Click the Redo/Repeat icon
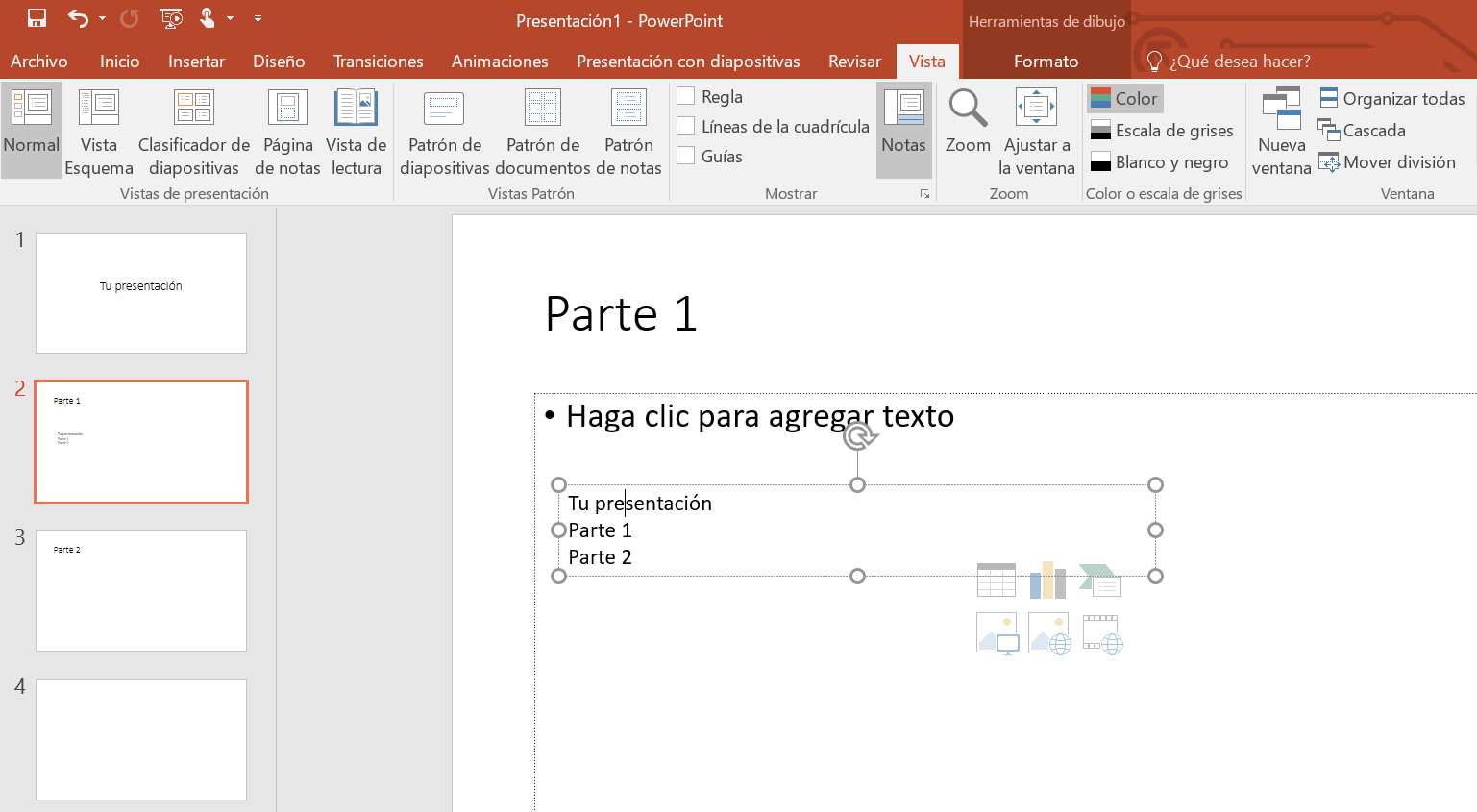This screenshot has width=1477, height=812. coord(130,18)
